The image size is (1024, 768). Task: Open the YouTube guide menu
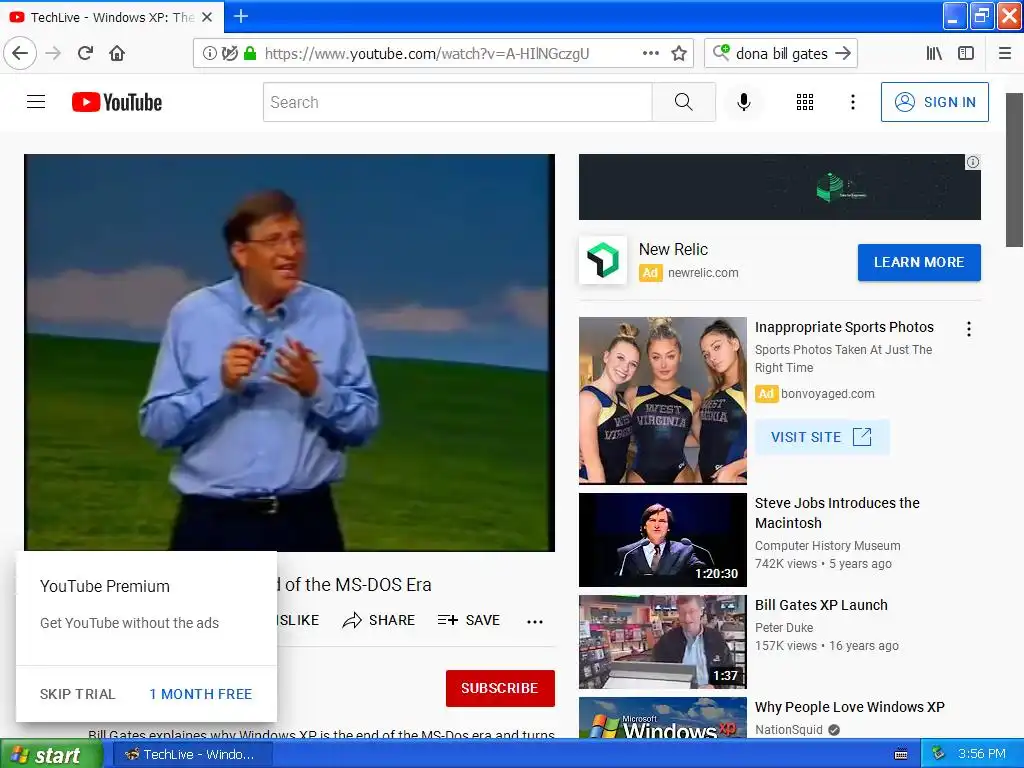[x=36, y=102]
